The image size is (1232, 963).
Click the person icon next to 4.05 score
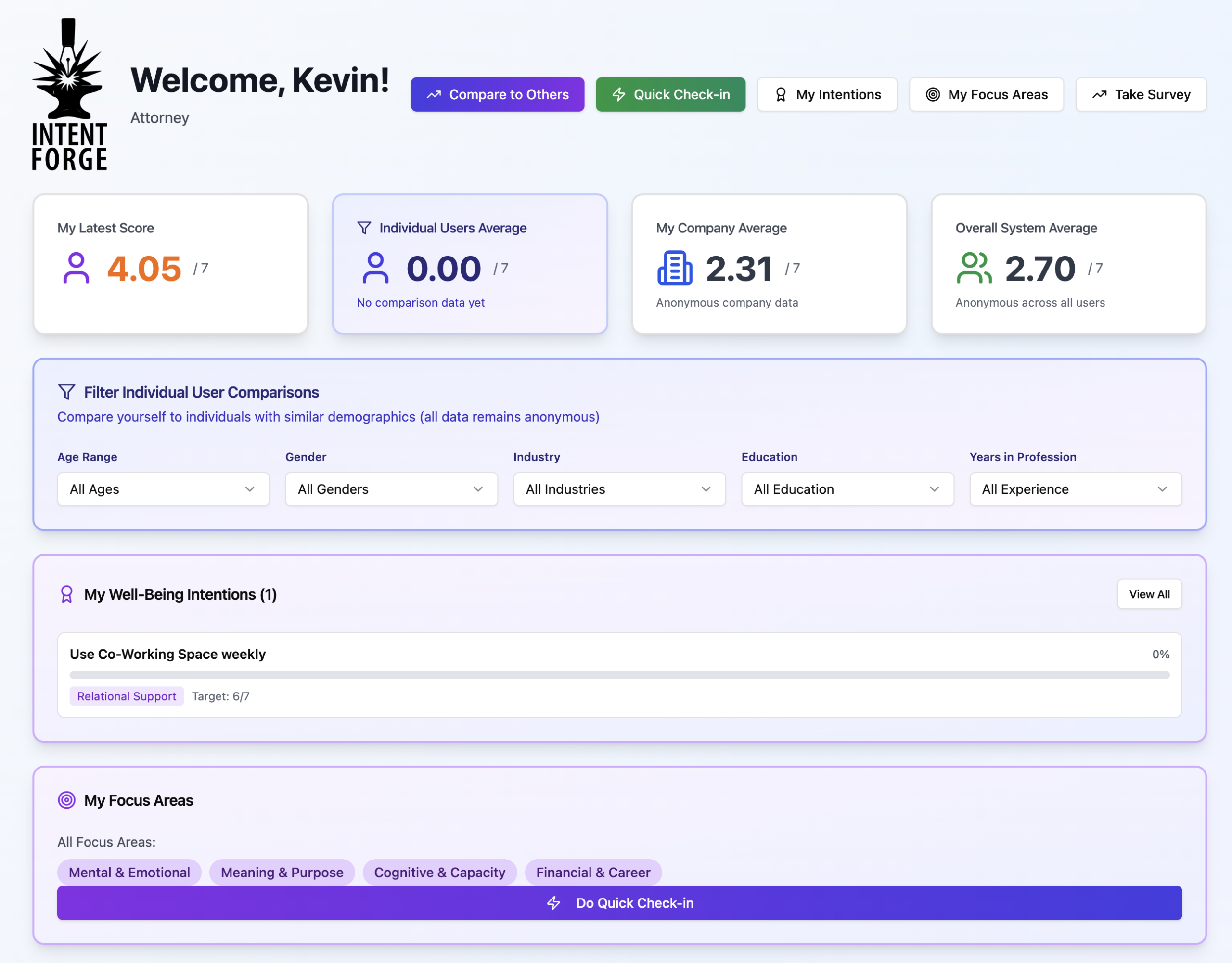(76, 268)
